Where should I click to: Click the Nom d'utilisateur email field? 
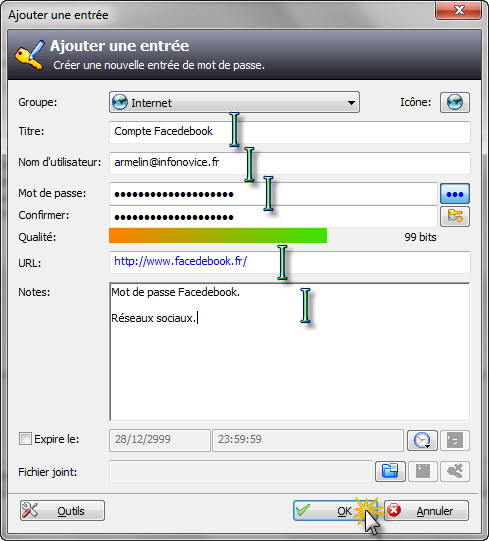[x=290, y=163]
